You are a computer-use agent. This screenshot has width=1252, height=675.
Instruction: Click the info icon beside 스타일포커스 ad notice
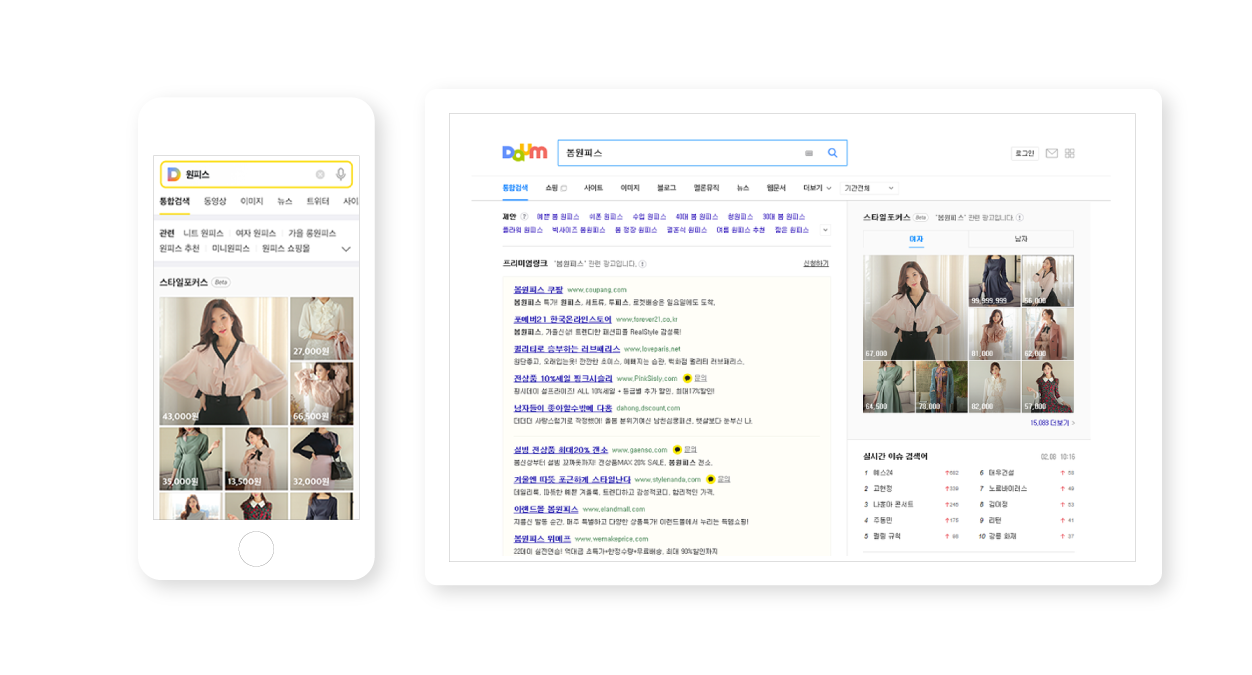[1020, 217]
